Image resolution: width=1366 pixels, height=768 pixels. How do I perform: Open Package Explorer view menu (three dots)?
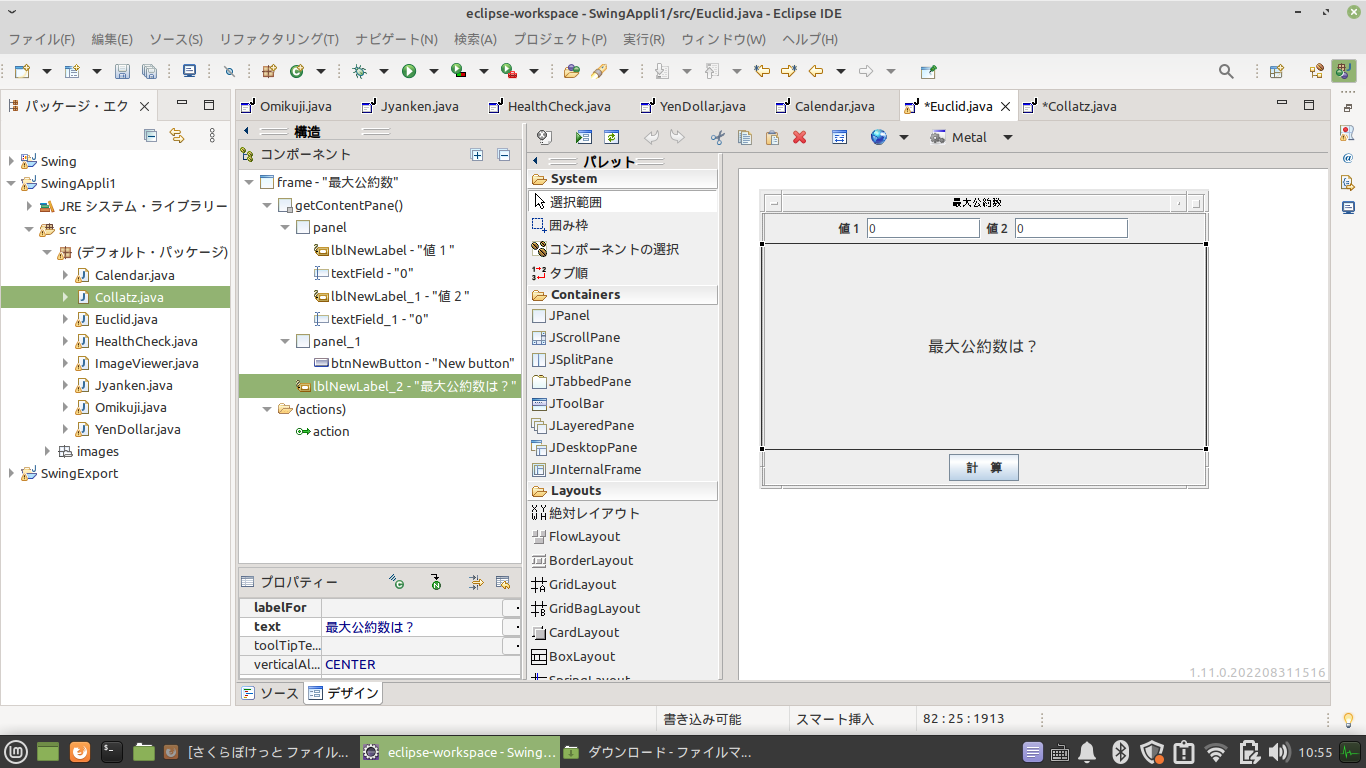(x=212, y=135)
